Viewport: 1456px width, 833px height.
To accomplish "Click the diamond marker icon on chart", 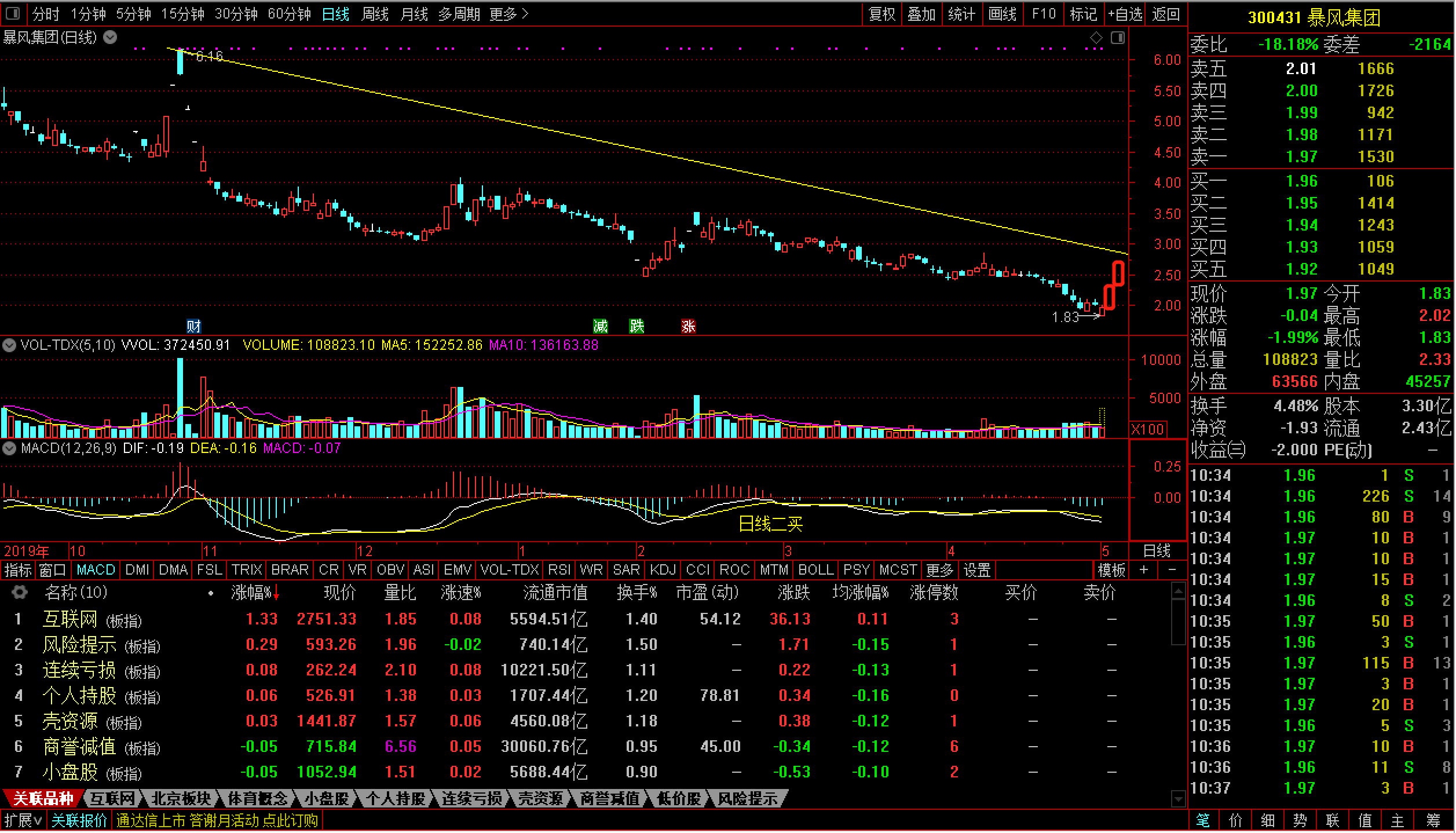I will (1096, 38).
